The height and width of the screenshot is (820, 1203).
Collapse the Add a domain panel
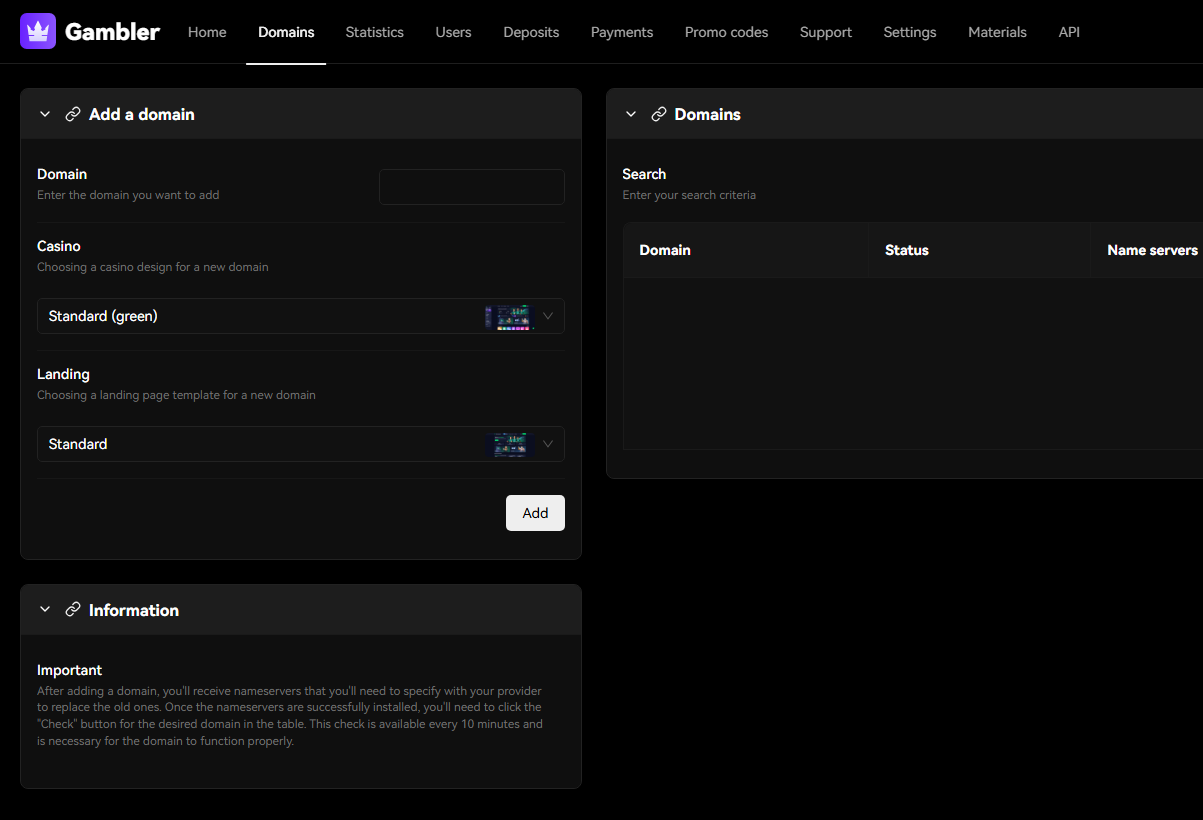point(44,114)
